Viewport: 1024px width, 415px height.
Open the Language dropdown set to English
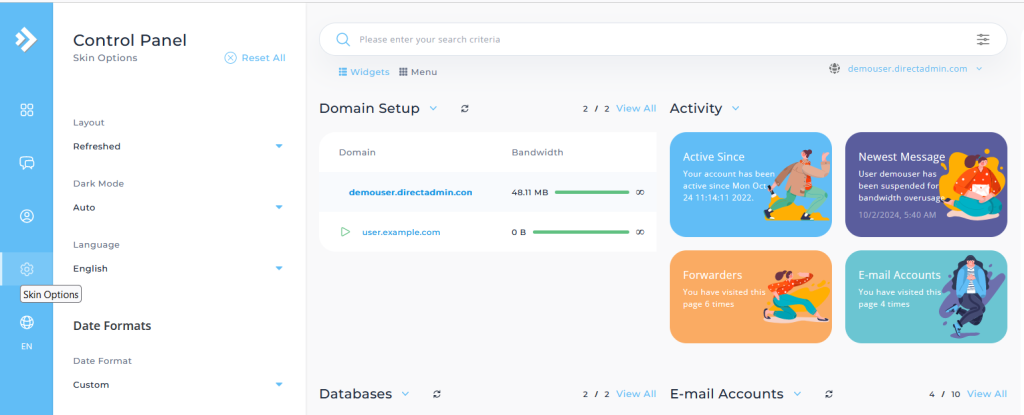coord(178,268)
